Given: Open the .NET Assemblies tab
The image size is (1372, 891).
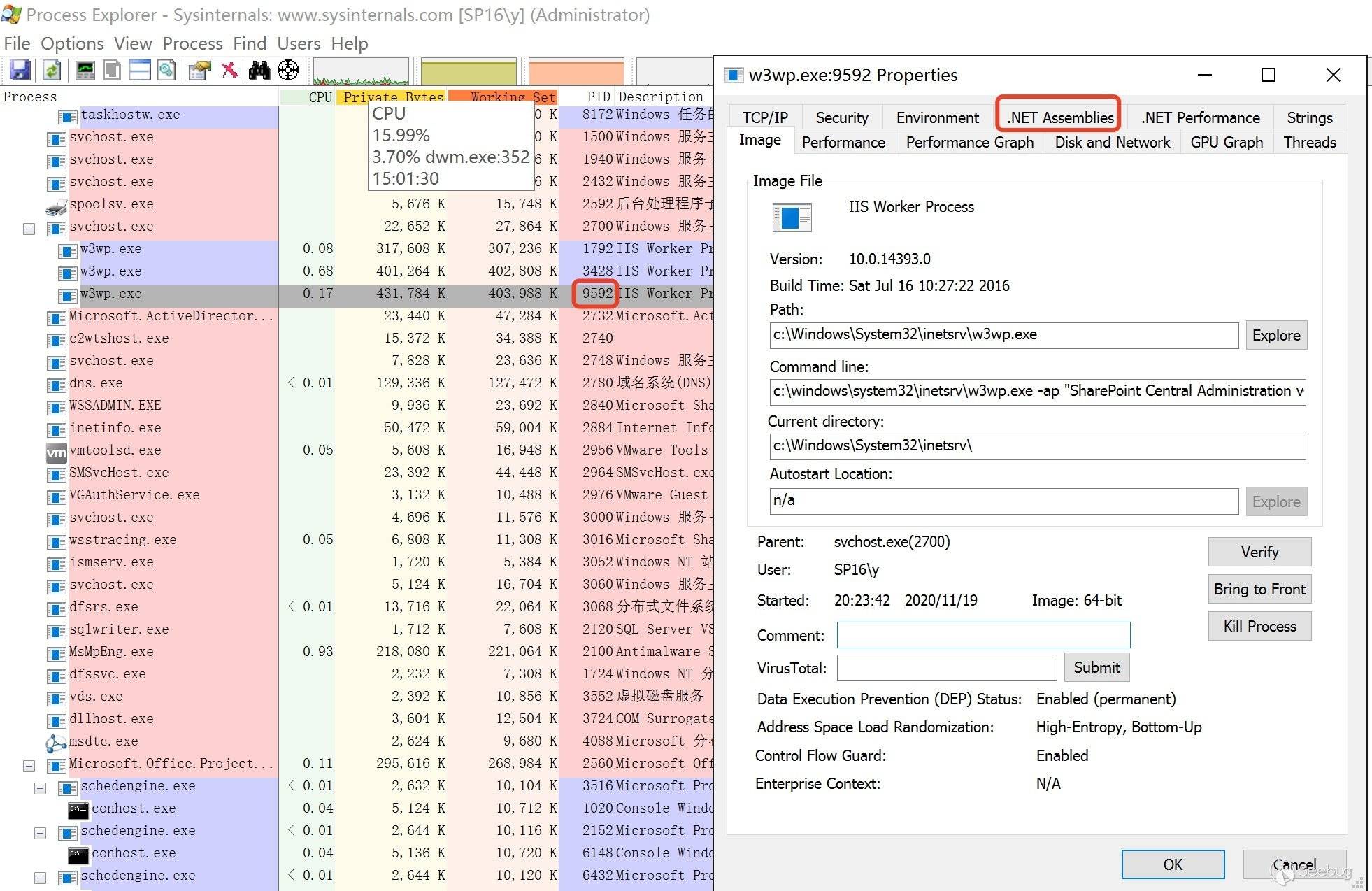Looking at the screenshot, I should 1059,117.
